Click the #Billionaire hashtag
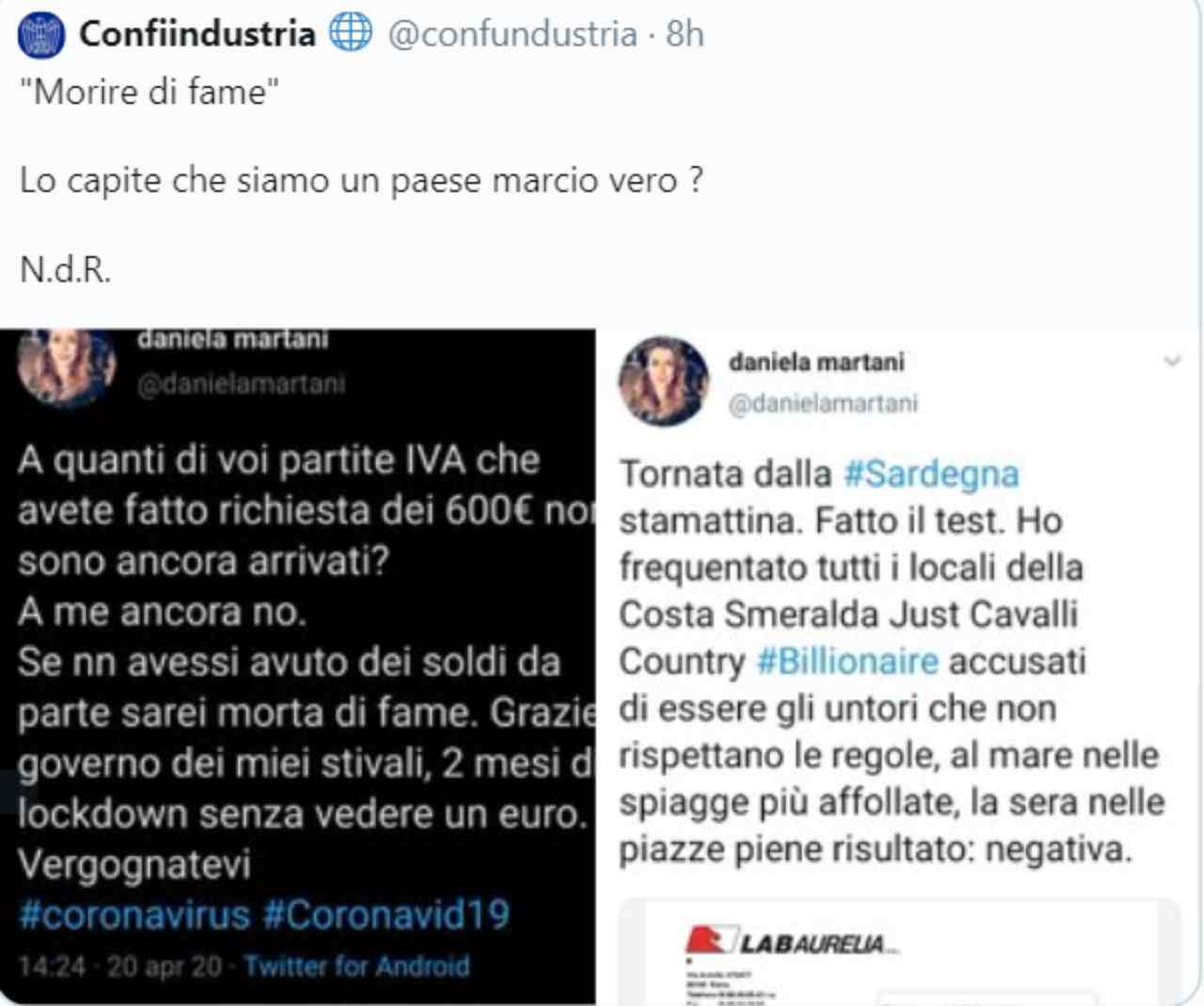This screenshot has width=1204, height=1006. [x=848, y=661]
